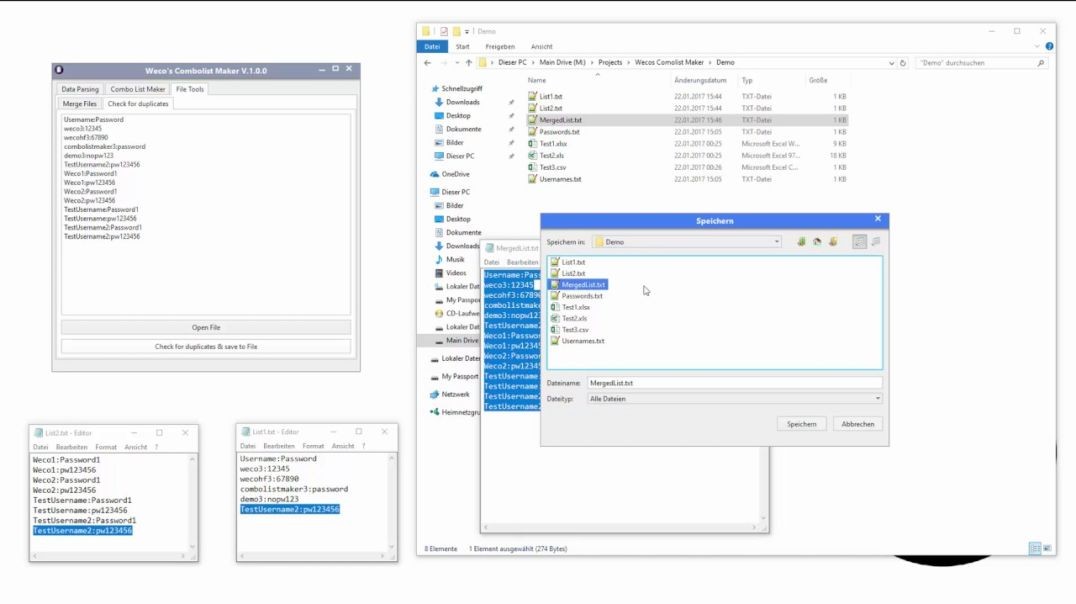Open the Start ribbon tab in Explorer

[463, 47]
